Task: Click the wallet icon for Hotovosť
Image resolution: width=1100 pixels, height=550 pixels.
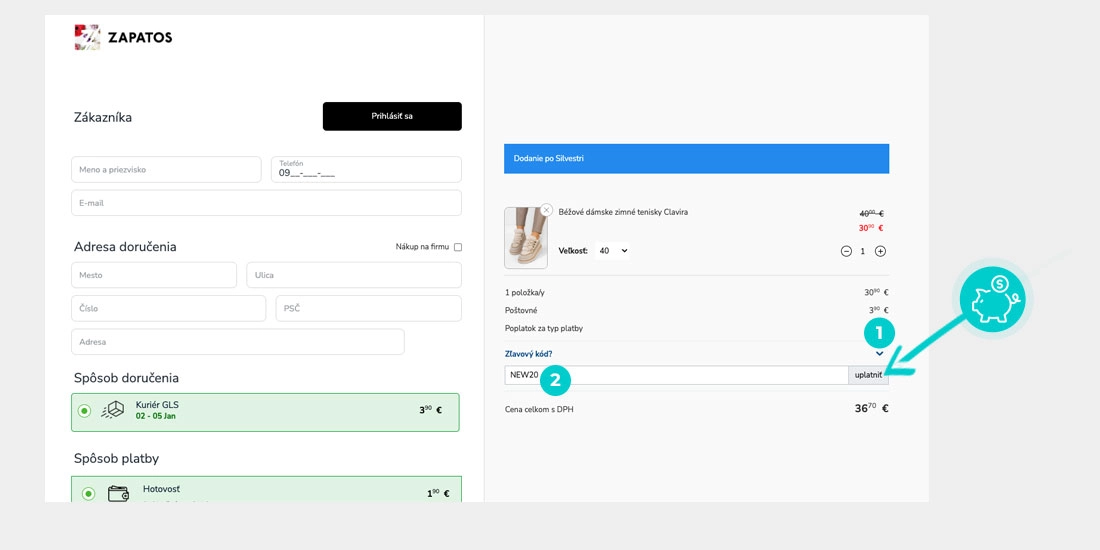Action: tap(119, 493)
